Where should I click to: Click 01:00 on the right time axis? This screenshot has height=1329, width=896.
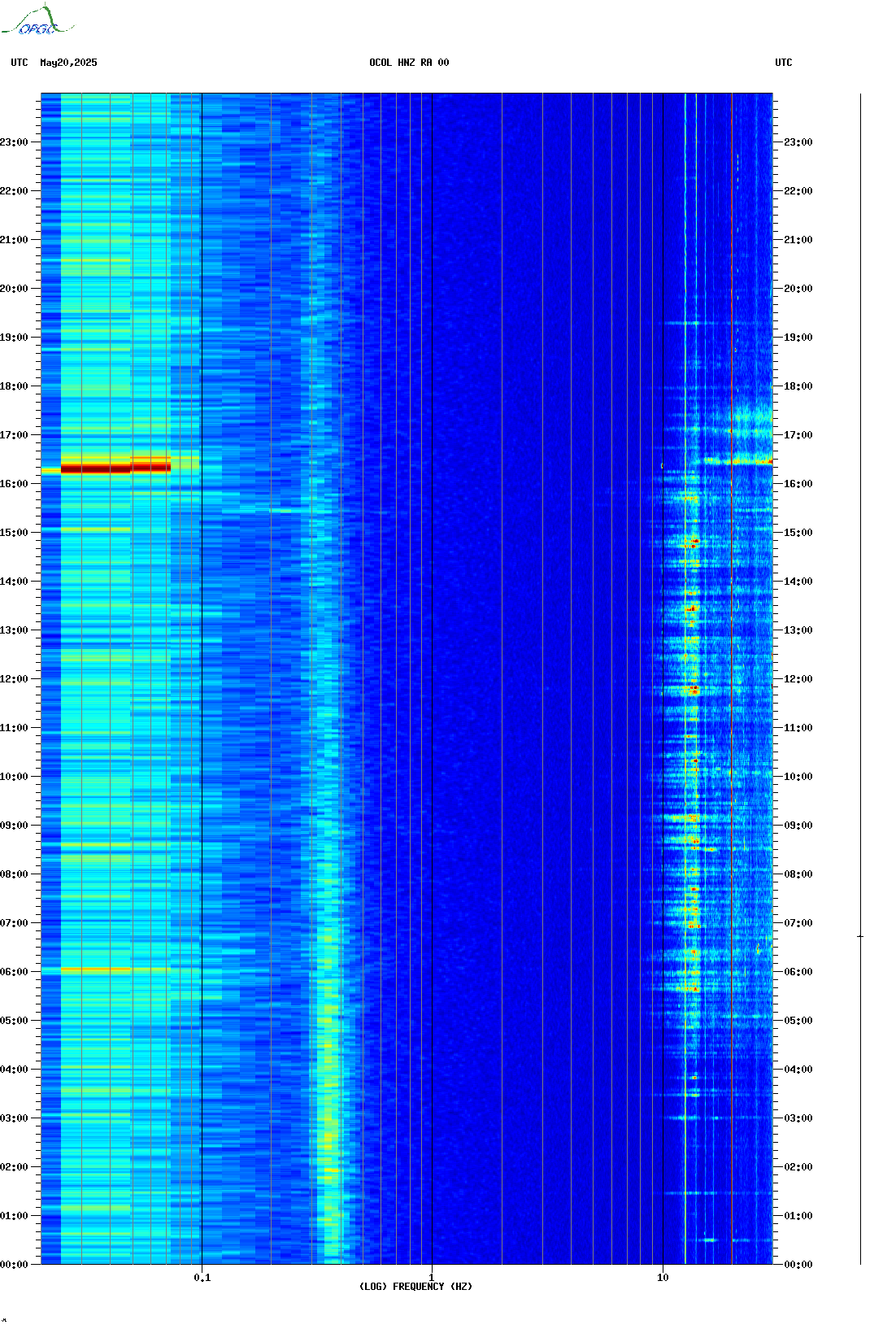(798, 1216)
